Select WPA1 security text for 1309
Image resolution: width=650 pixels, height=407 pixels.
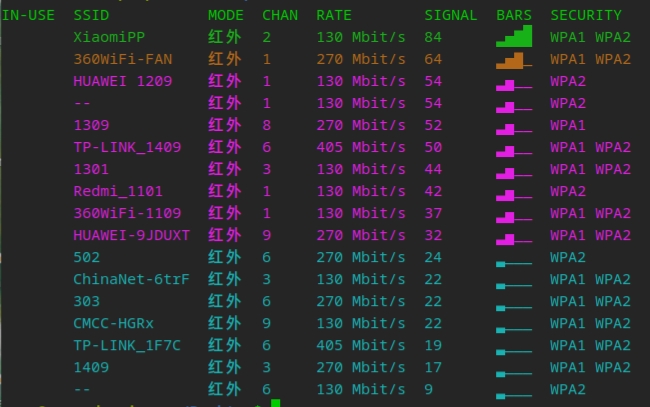(568, 125)
